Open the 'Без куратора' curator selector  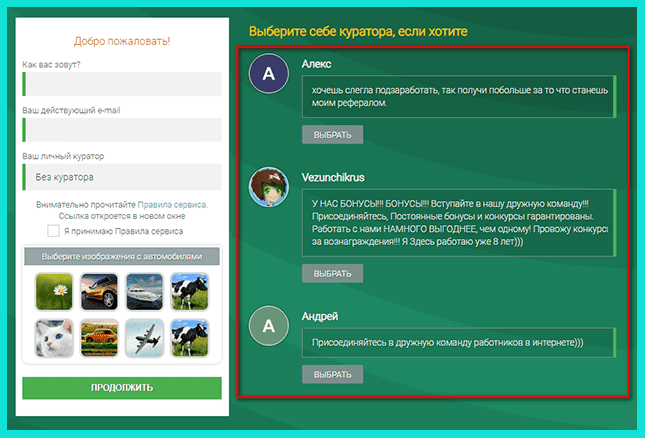pos(121,177)
